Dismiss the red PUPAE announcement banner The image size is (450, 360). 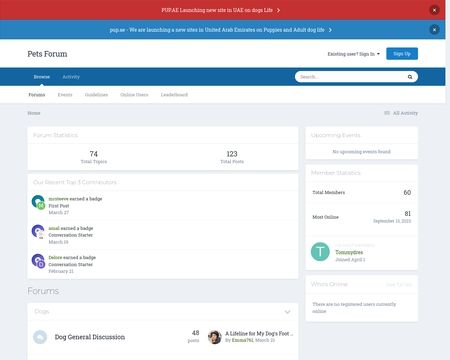tap(434, 10)
